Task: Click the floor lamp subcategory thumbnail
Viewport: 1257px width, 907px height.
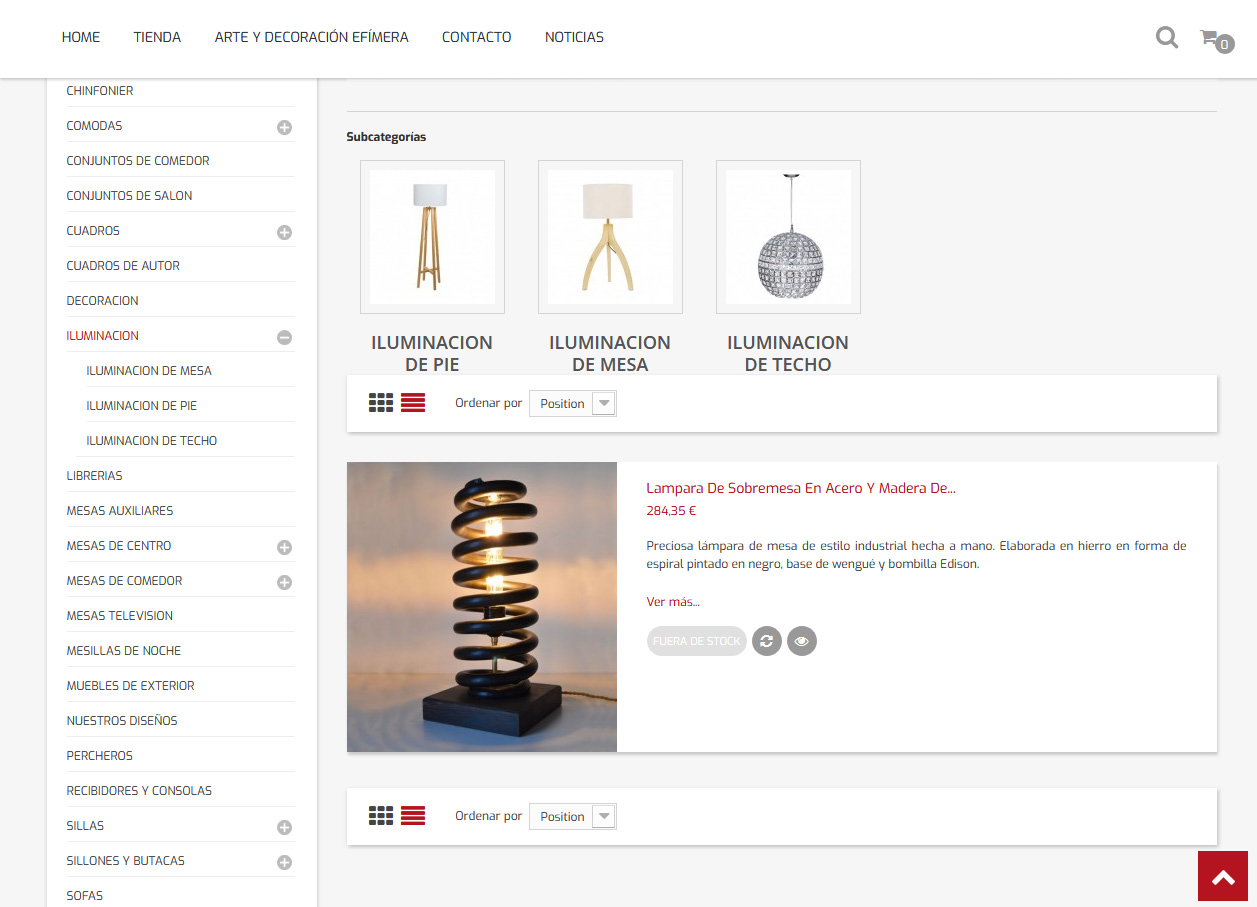Action: coord(432,237)
